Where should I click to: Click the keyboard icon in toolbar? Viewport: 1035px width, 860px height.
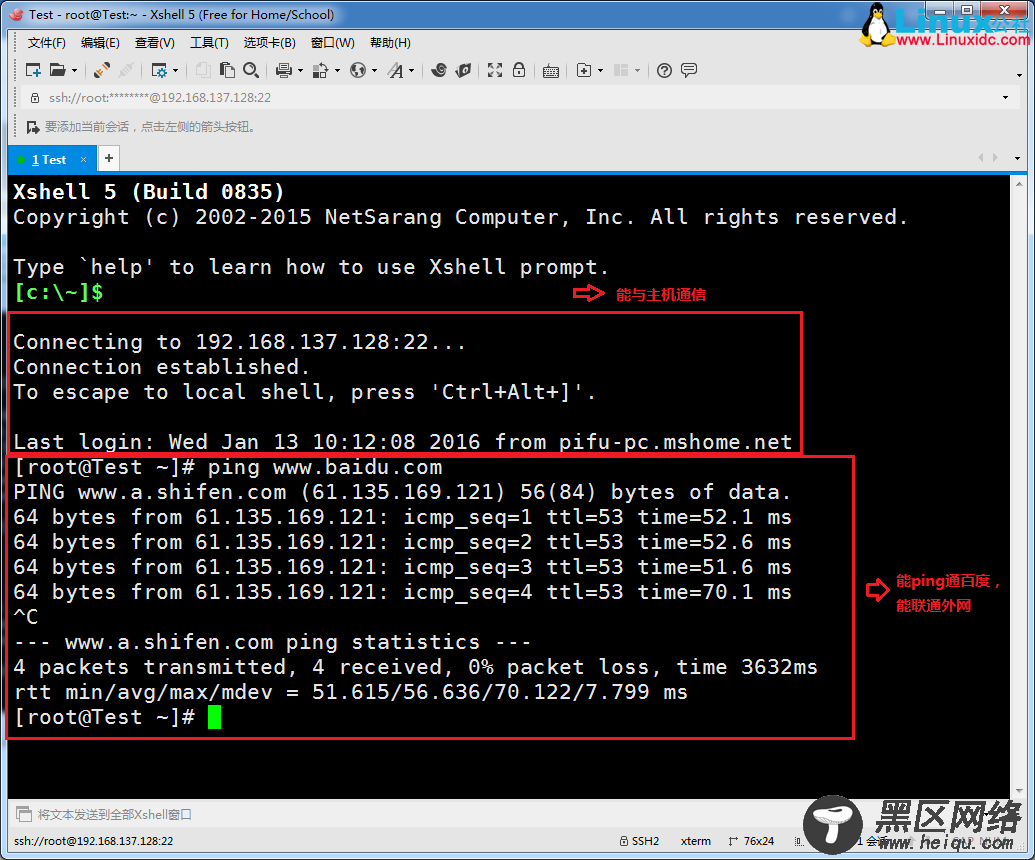click(x=551, y=71)
